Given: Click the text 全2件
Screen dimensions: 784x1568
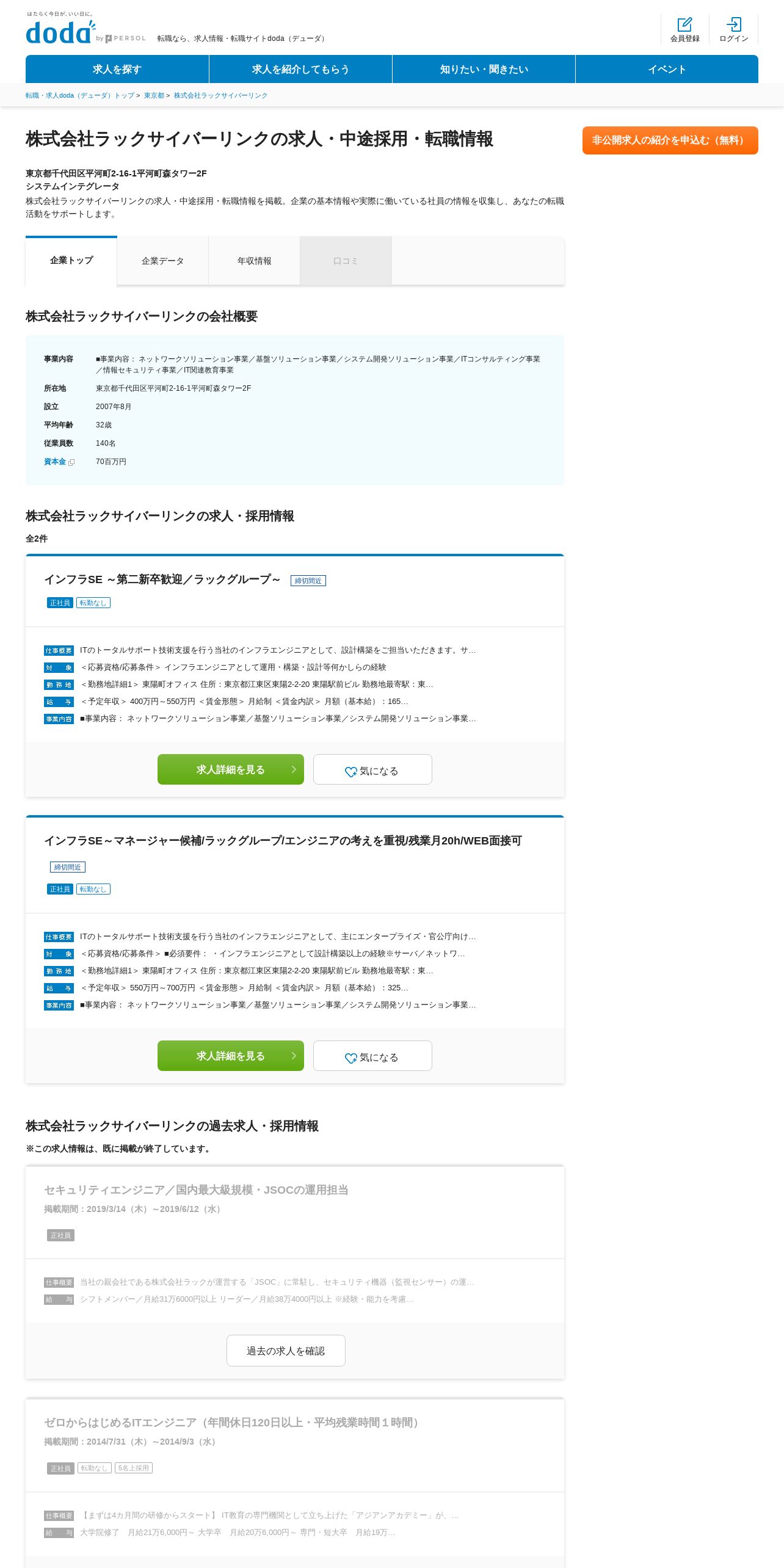Looking at the screenshot, I should tap(37, 539).
